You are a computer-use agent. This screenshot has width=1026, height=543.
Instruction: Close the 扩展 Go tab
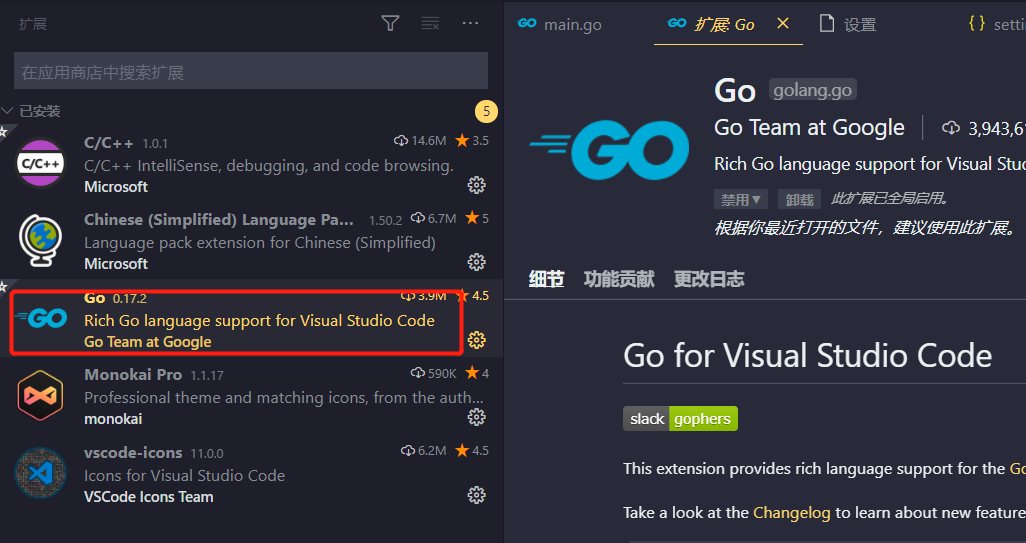click(783, 24)
